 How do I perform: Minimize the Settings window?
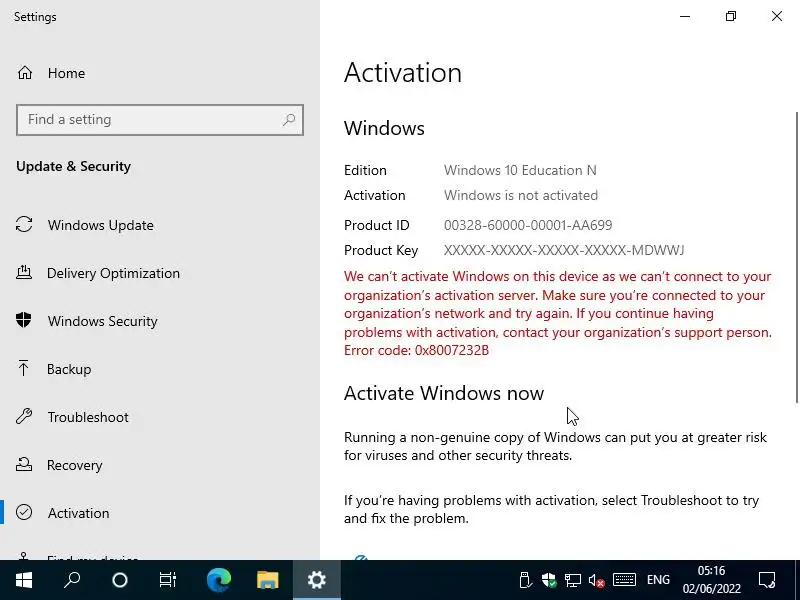pyautogui.click(x=685, y=16)
